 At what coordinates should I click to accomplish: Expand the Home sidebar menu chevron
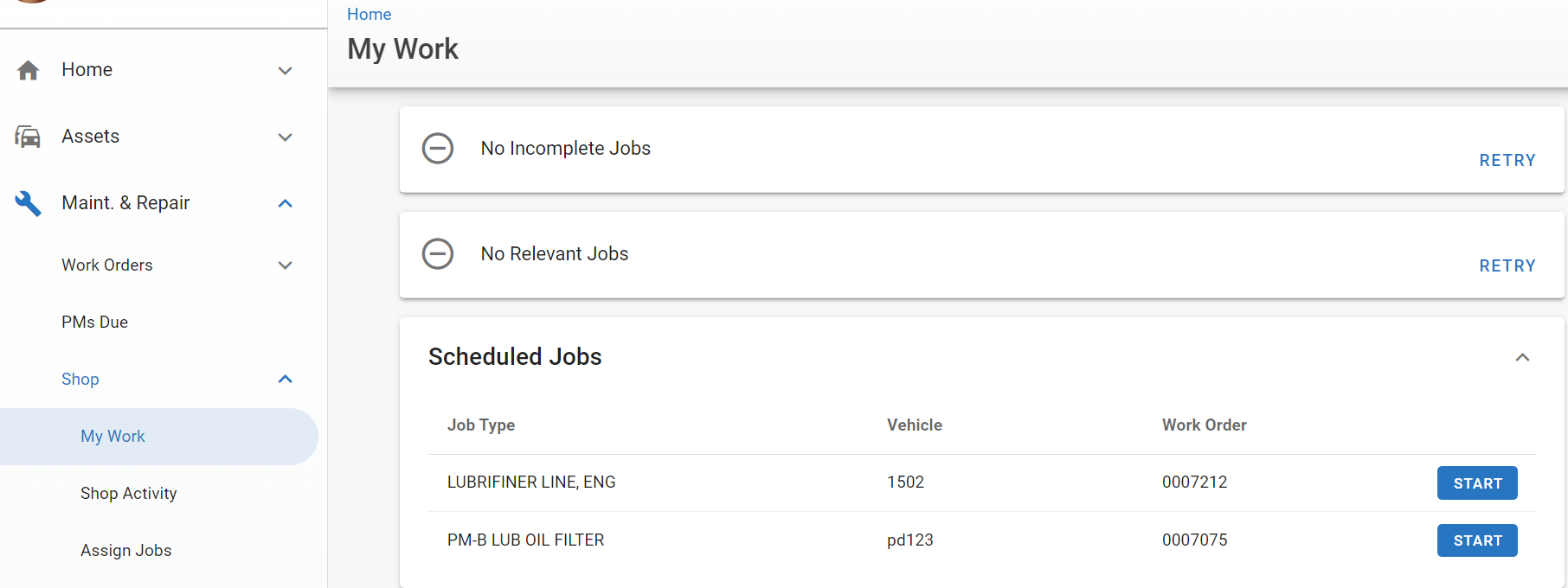click(285, 70)
